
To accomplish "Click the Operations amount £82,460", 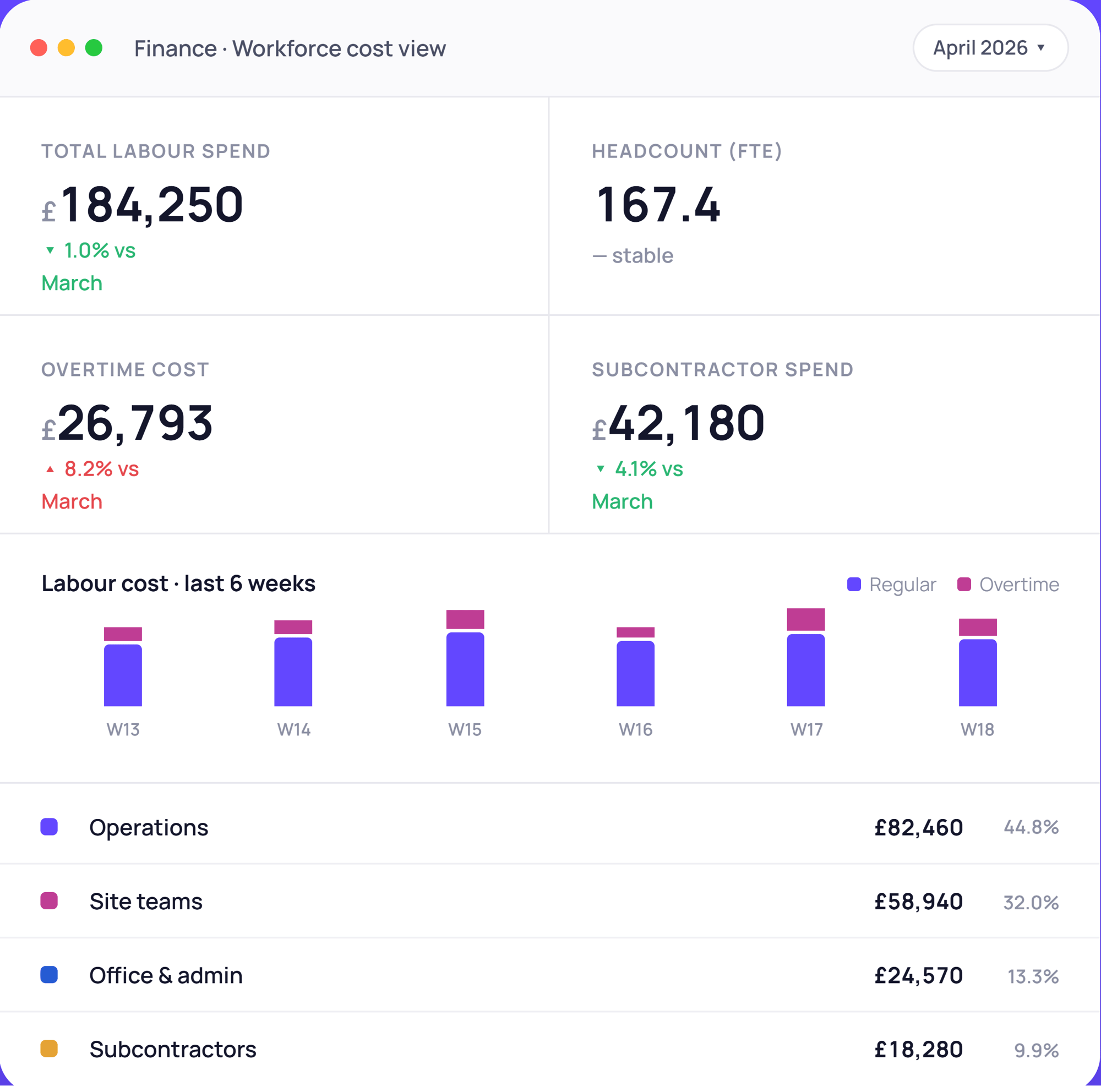I will (x=919, y=828).
